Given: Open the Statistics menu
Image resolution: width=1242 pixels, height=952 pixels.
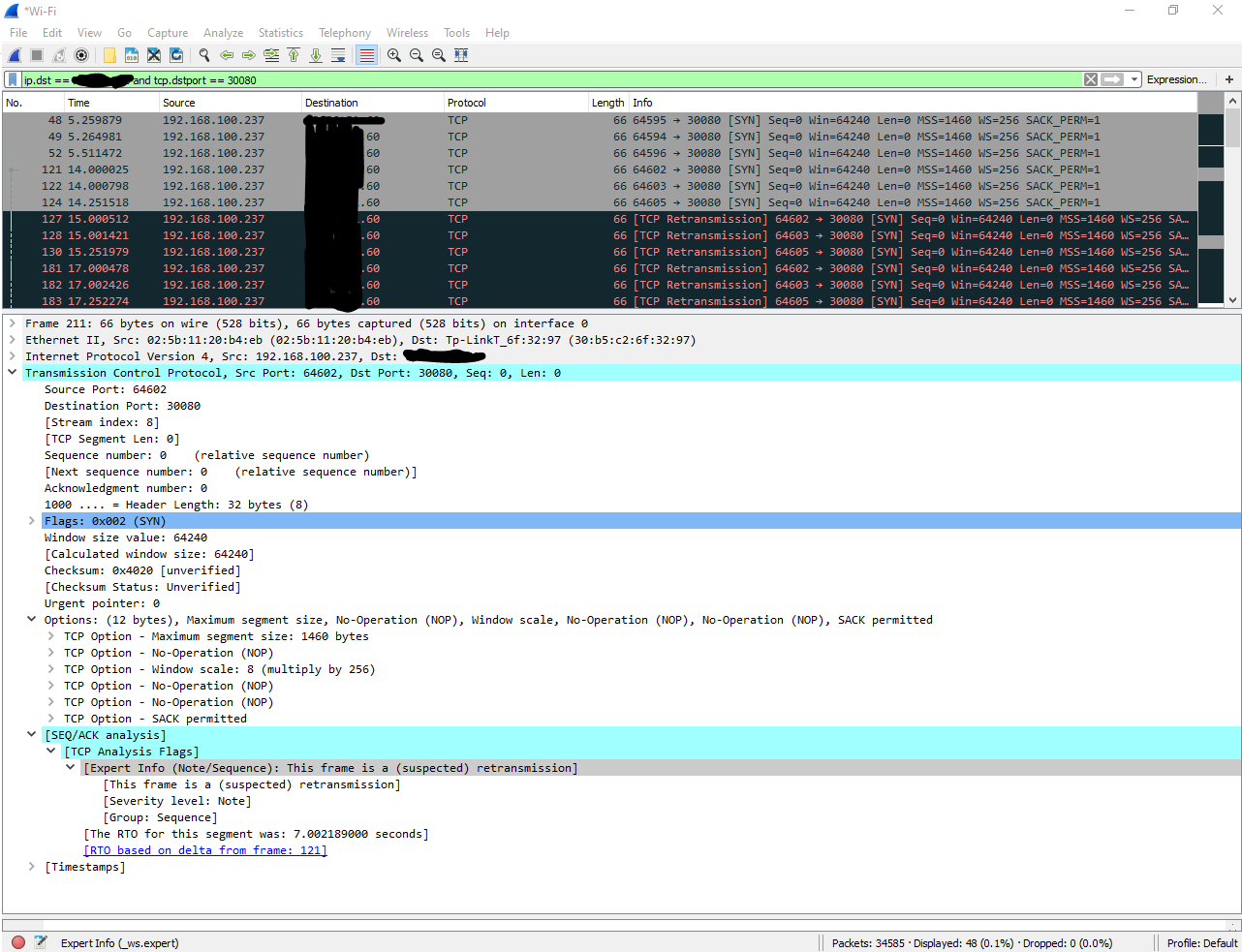Looking at the screenshot, I should (x=280, y=32).
